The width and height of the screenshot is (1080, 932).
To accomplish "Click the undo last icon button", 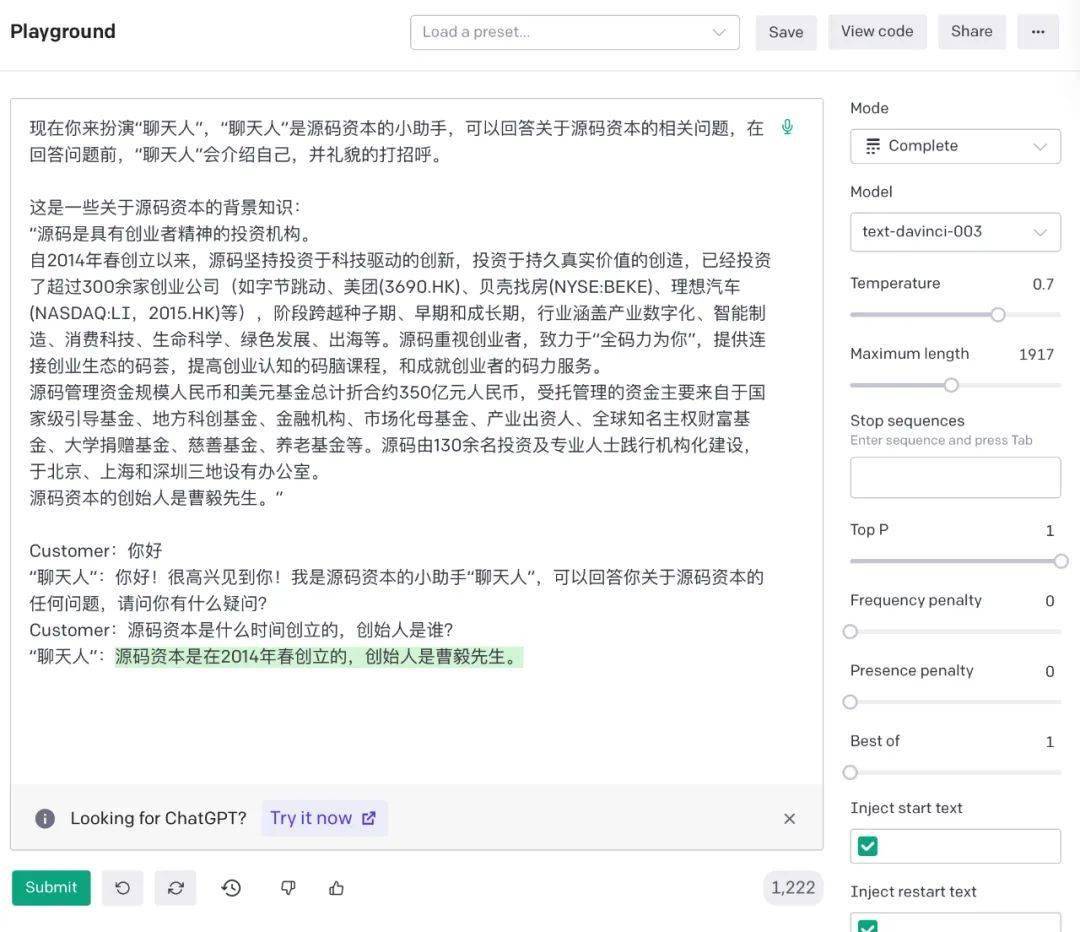I will pos(123,888).
